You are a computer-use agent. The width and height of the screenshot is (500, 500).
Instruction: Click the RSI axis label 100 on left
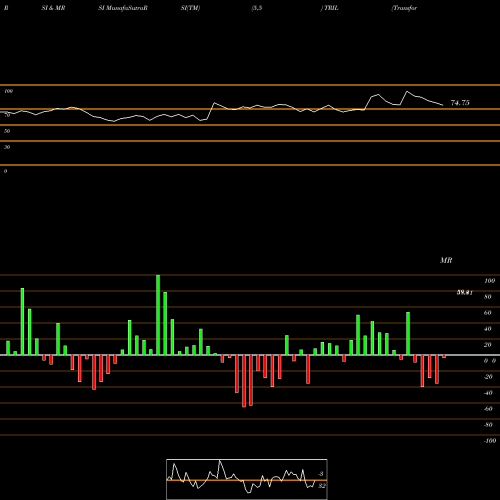[9, 91]
